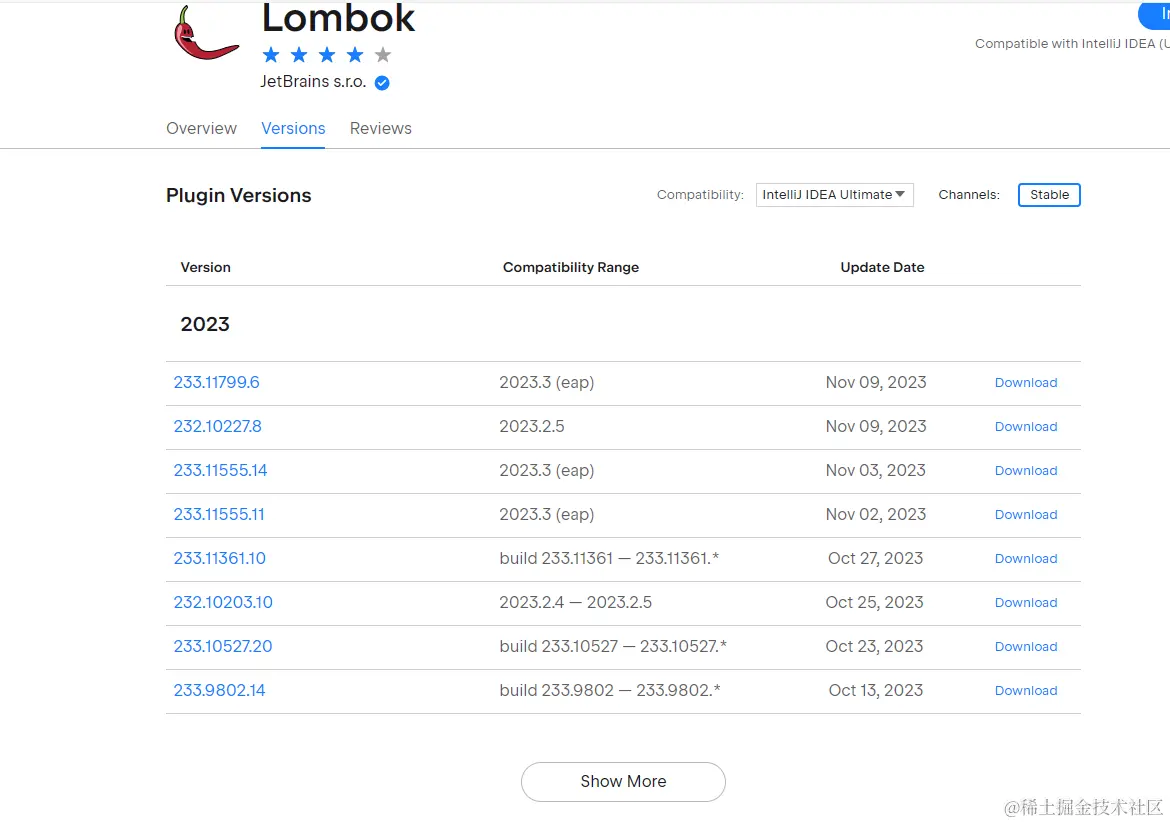The height and width of the screenshot is (824, 1170).
Task: Click the 2023.2.5 compatibility cell
Action: pos(532,426)
